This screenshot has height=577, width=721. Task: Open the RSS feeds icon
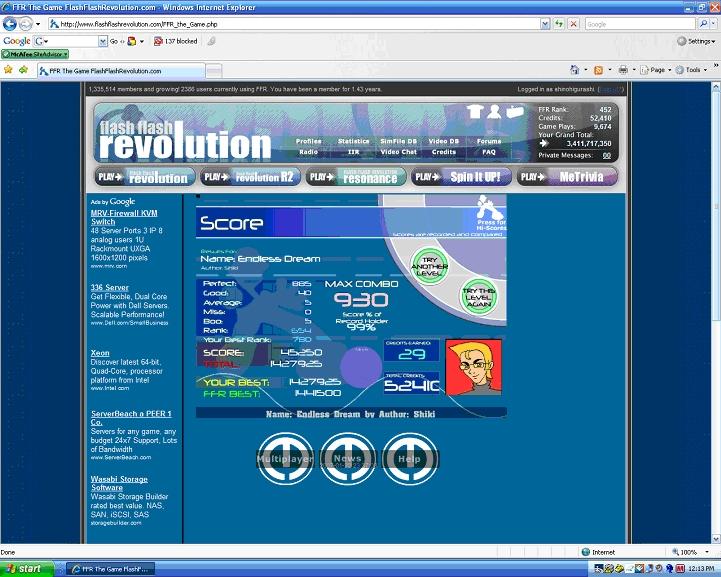598,70
